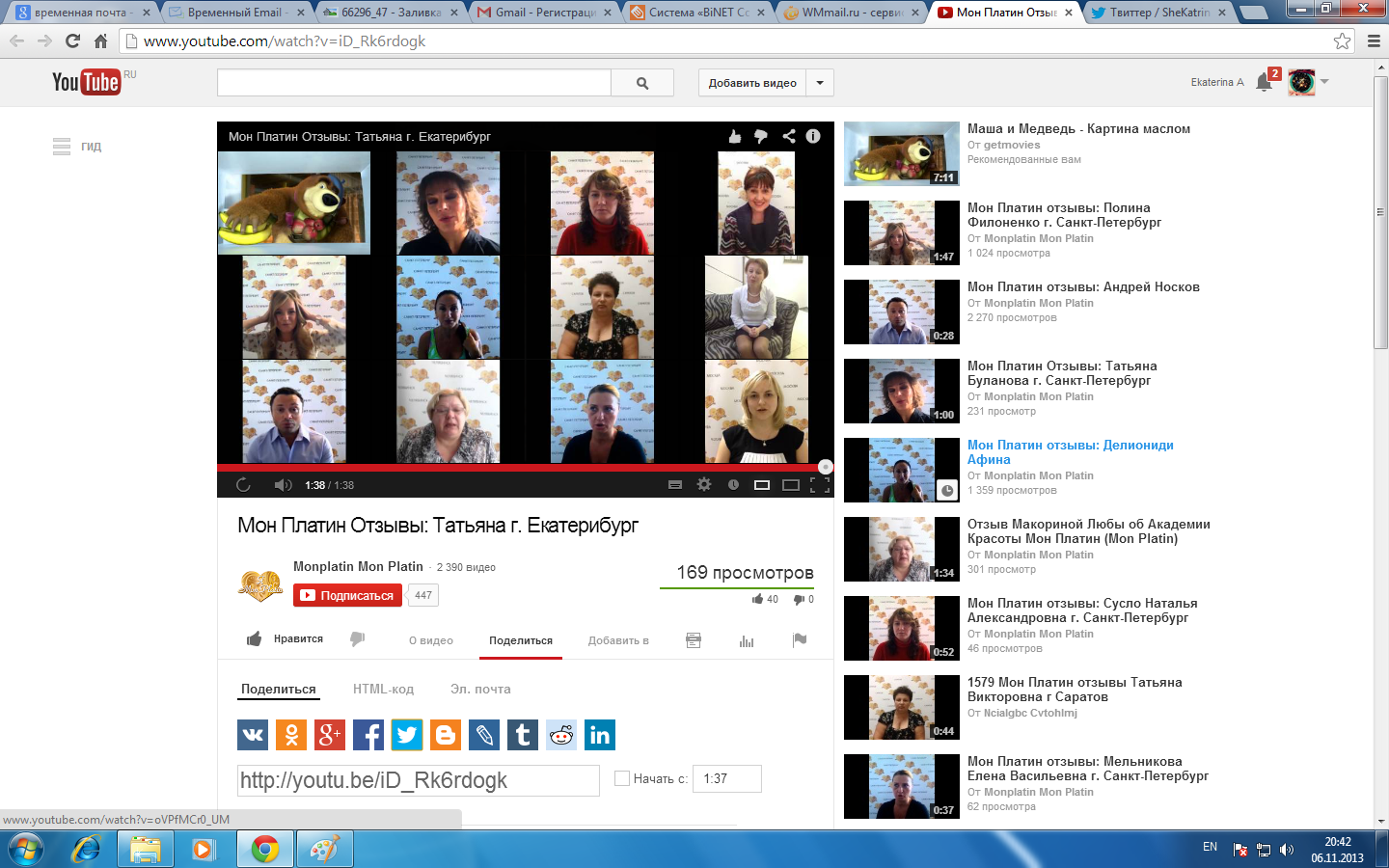Click the 'Нравится' like button

tap(286, 638)
